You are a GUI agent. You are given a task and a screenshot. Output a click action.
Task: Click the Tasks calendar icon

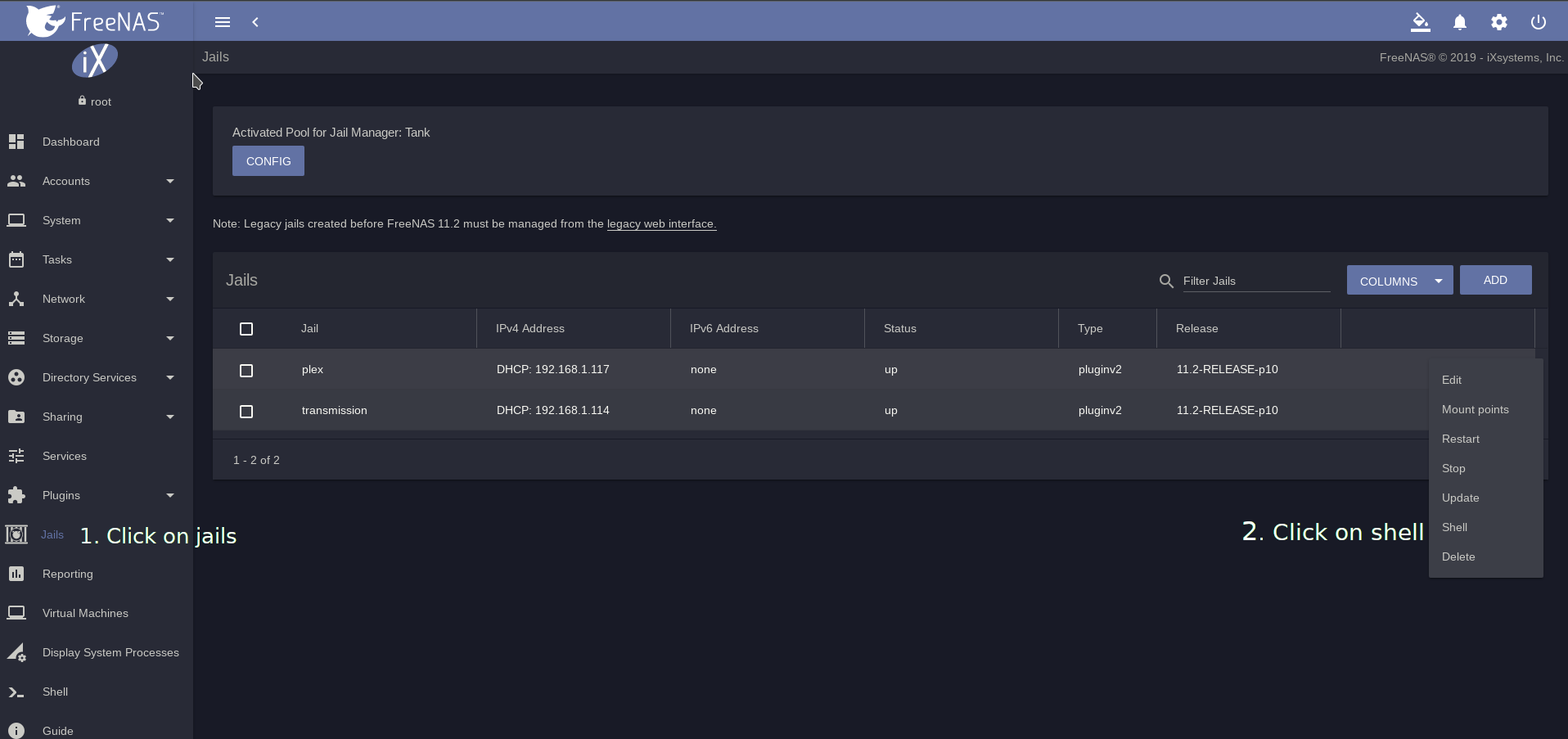point(16,259)
